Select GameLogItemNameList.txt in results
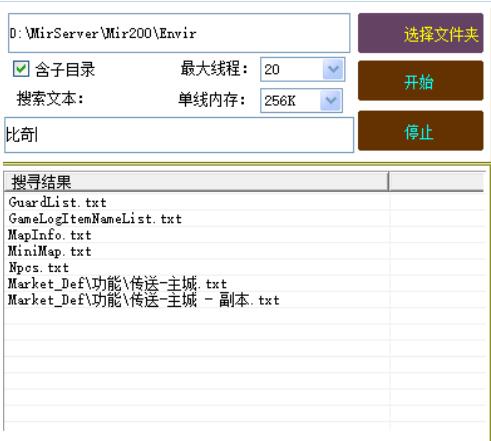Viewport: 491px width, 441px height. [95, 219]
